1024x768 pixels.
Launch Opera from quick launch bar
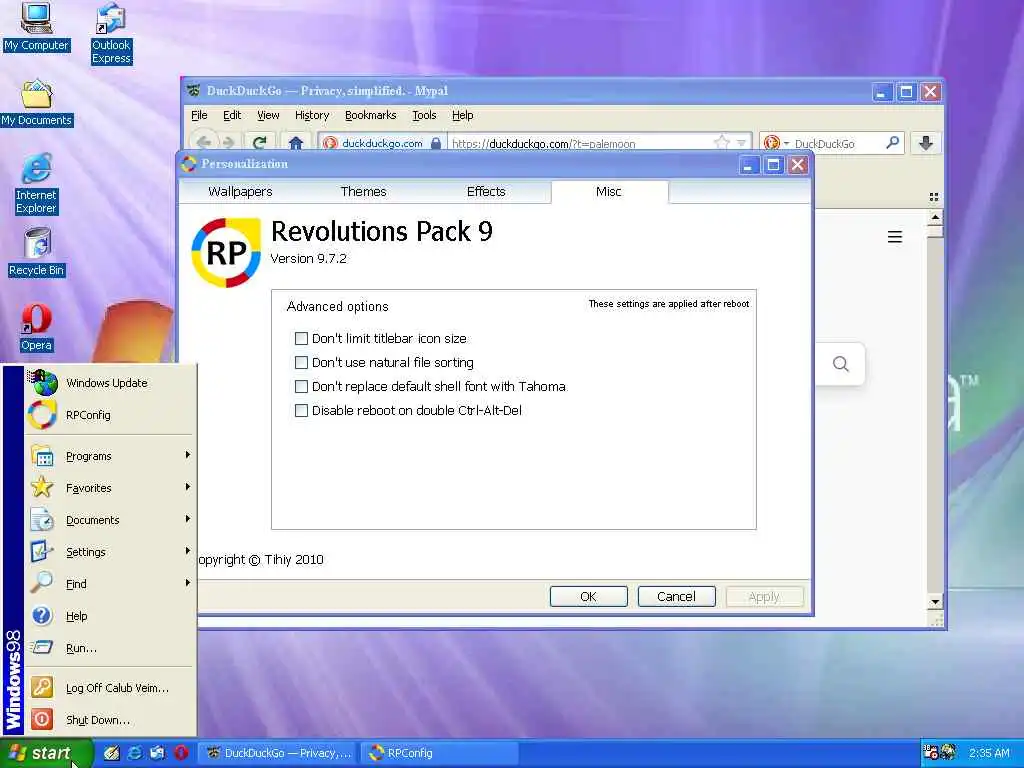point(182,752)
